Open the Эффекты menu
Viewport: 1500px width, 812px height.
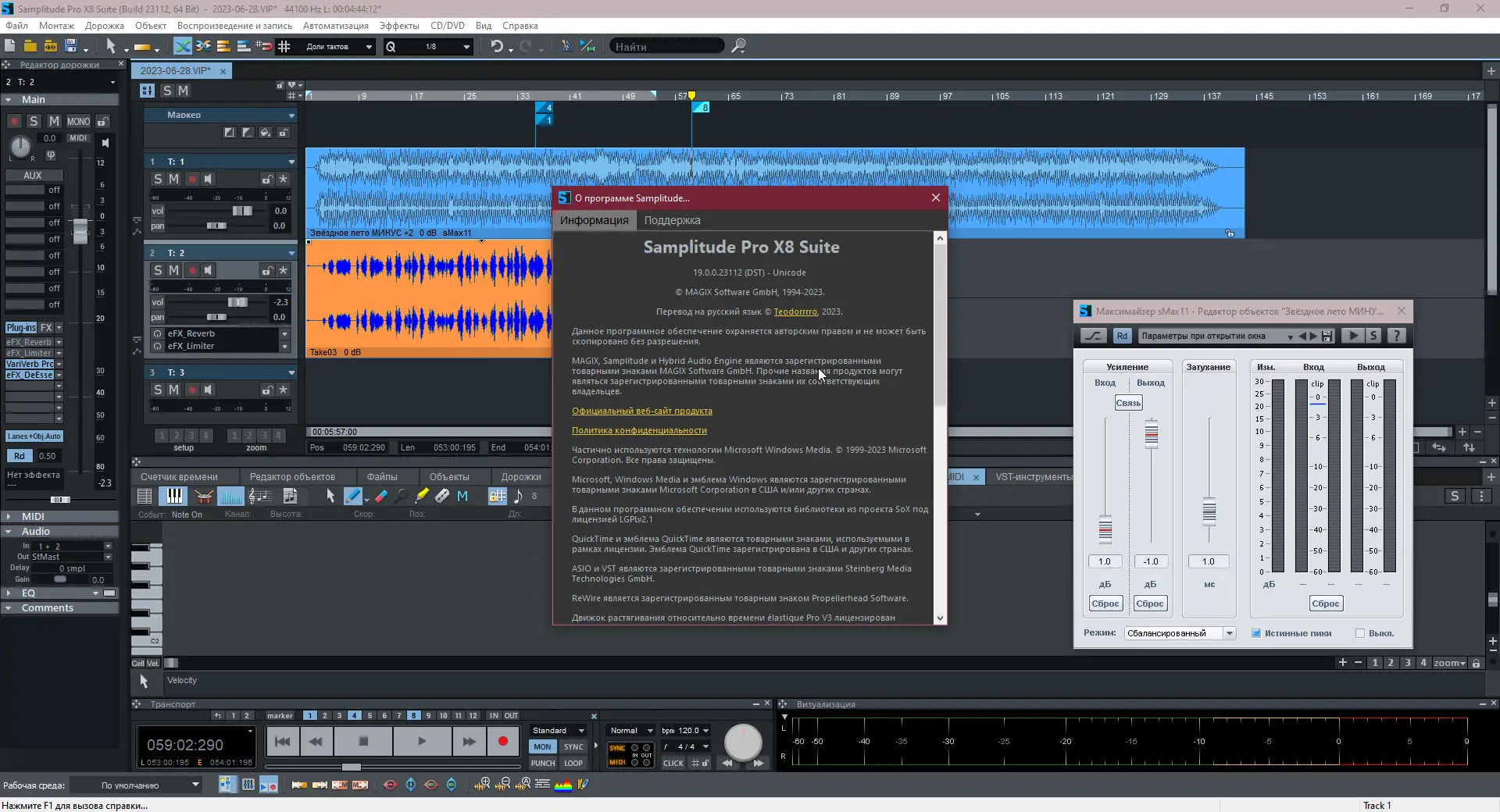tap(398, 25)
